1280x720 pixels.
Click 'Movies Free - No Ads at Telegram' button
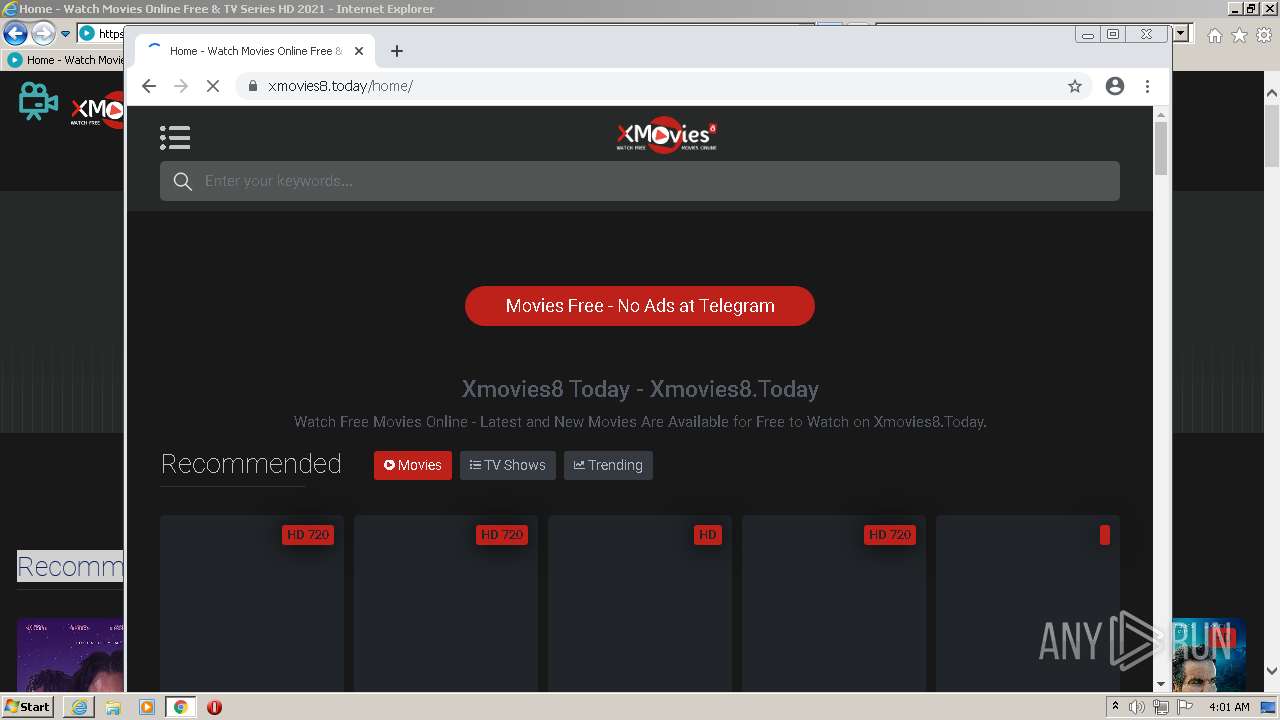coord(640,306)
